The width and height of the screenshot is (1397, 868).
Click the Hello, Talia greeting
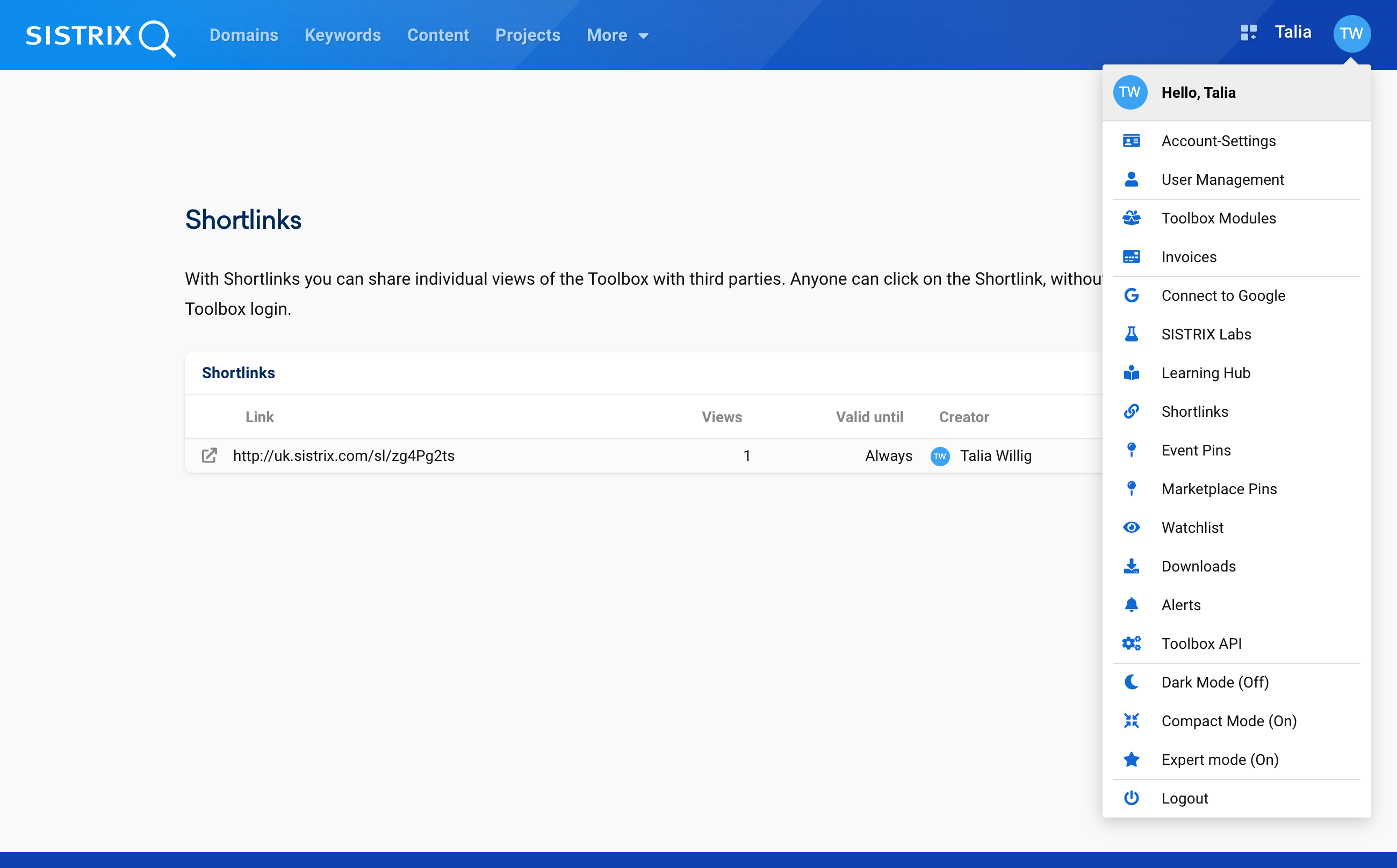coord(1198,92)
